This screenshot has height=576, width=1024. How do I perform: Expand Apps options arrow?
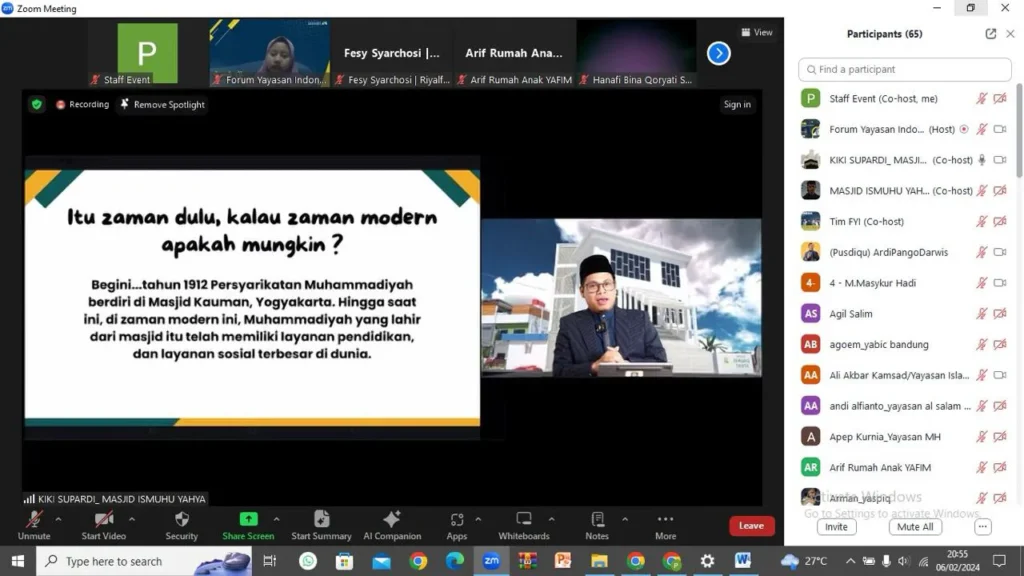[x=478, y=519]
